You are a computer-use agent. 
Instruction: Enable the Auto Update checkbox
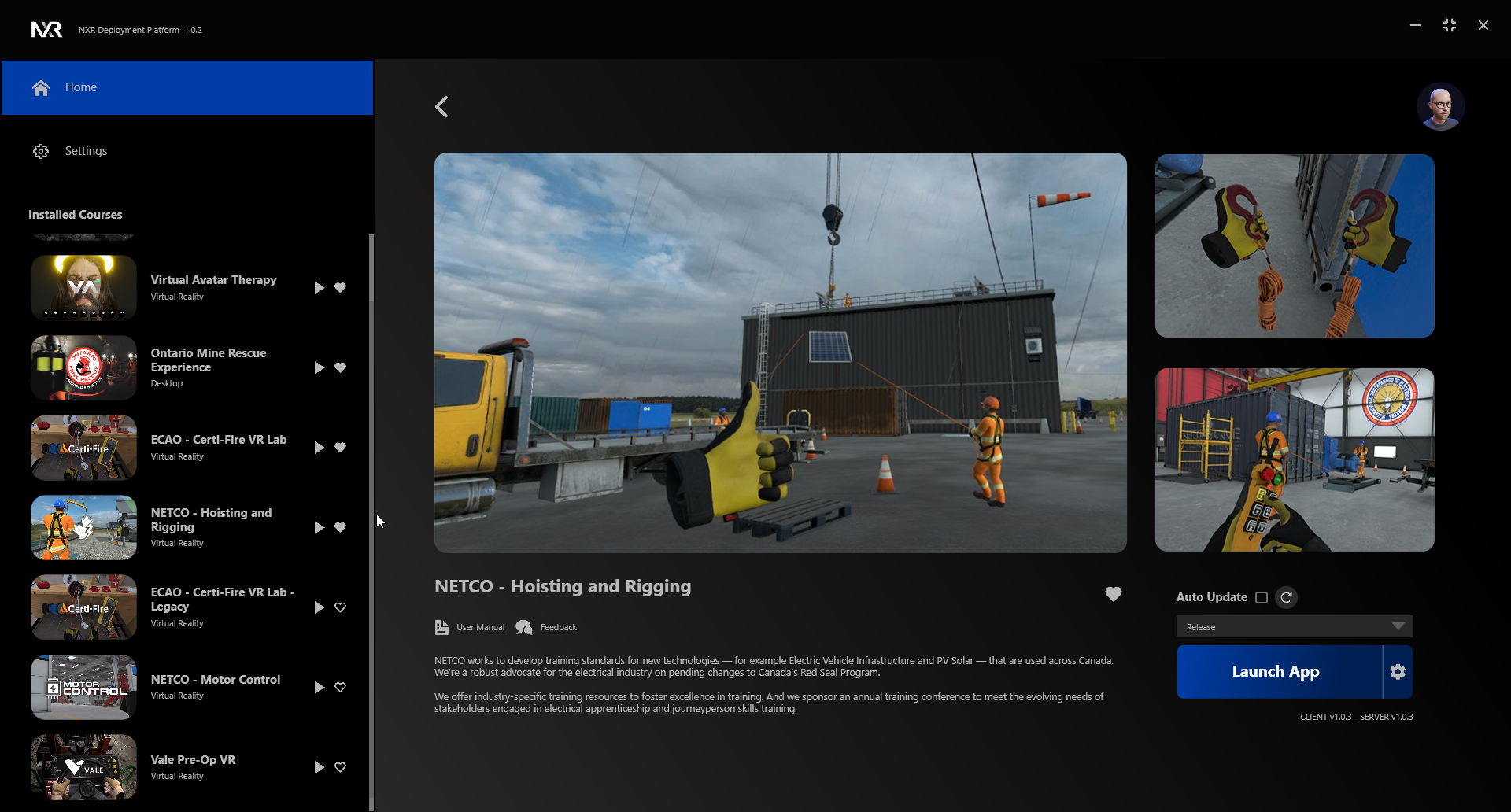click(x=1262, y=597)
